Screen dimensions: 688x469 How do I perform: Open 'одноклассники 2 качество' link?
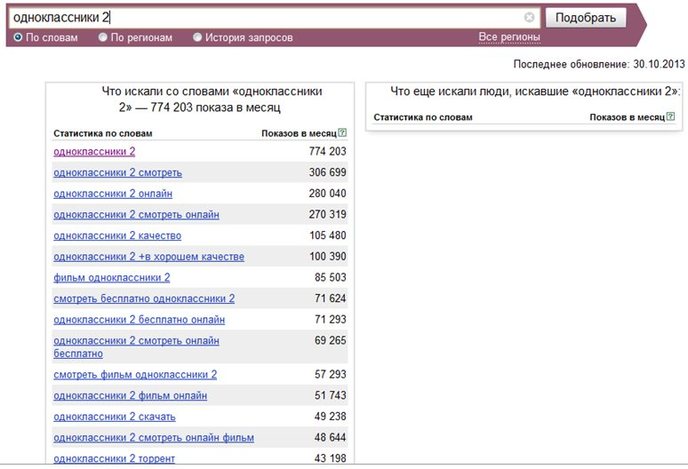pyautogui.click(x=117, y=236)
